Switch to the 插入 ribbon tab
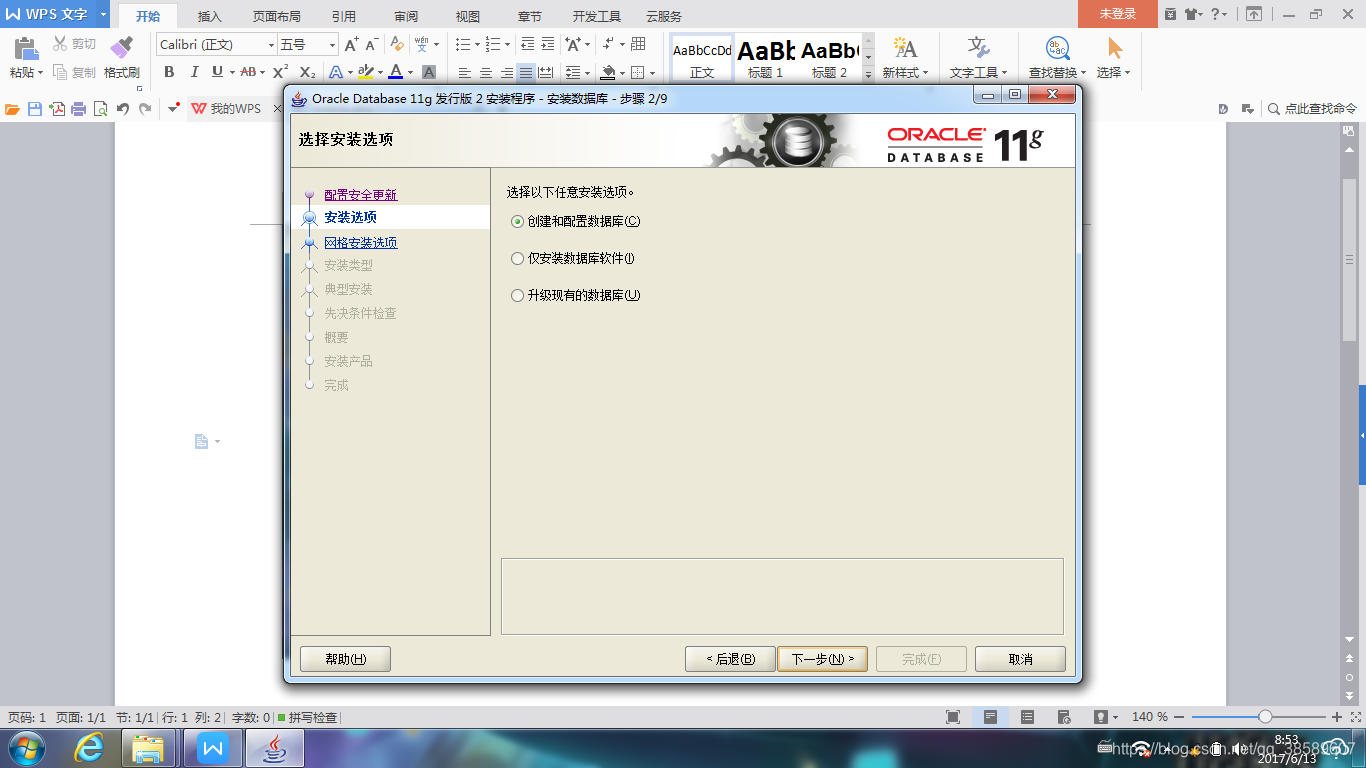This screenshot has width=1366, height=768. click(x=209, y=16)
